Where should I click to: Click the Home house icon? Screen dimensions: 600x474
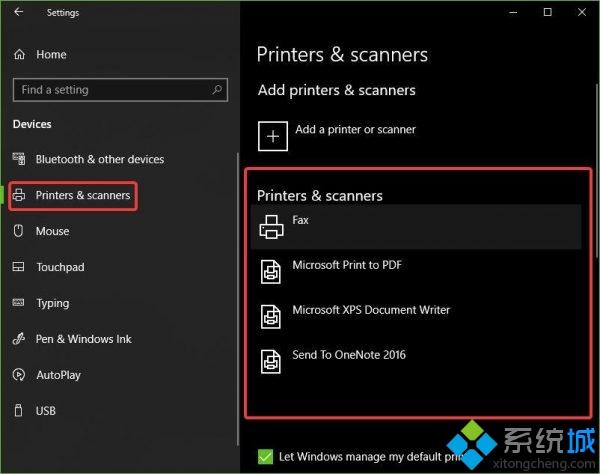[20, 55]
